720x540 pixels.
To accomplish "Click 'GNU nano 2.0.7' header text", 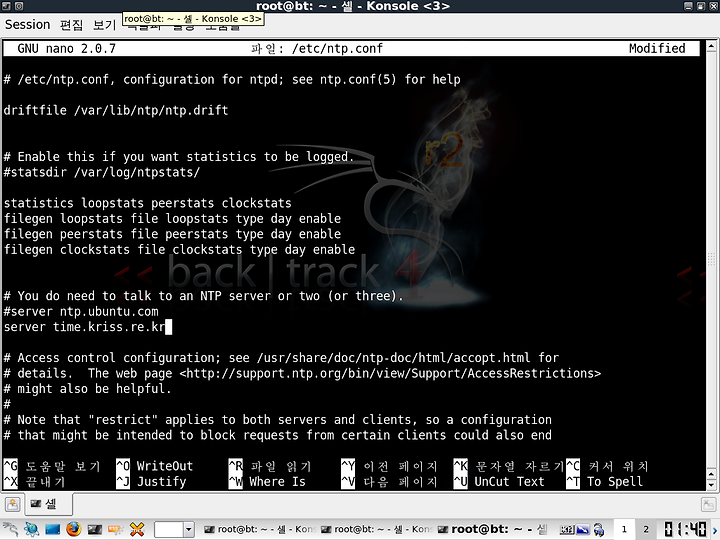I will (x=66, y=48).
